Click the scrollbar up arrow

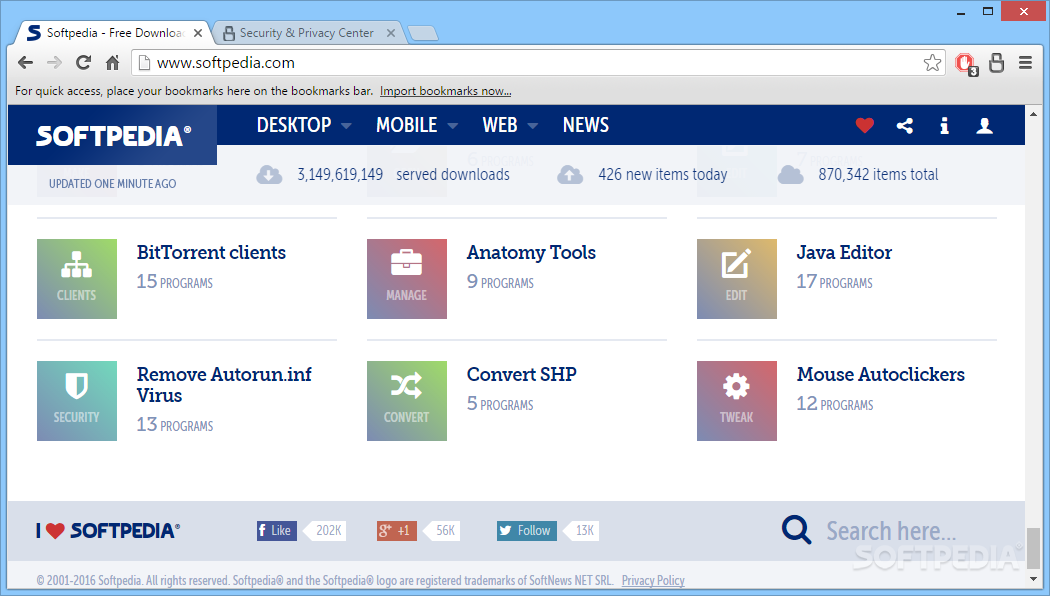1034,114
